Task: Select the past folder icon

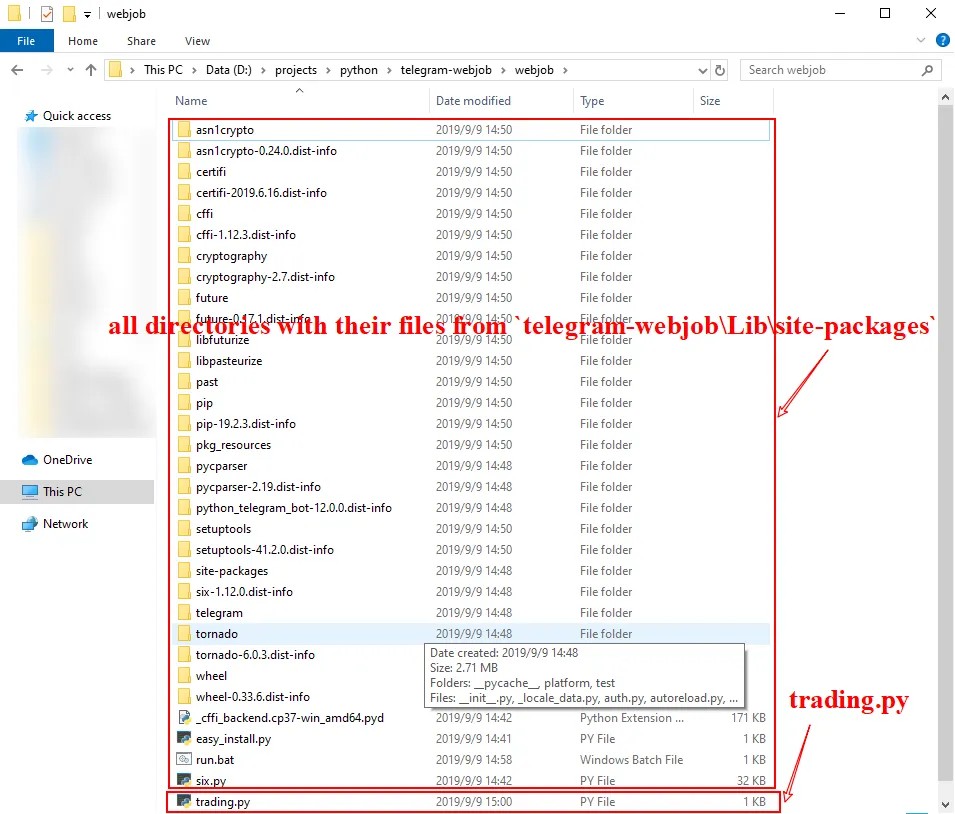Action: point(184,382)
